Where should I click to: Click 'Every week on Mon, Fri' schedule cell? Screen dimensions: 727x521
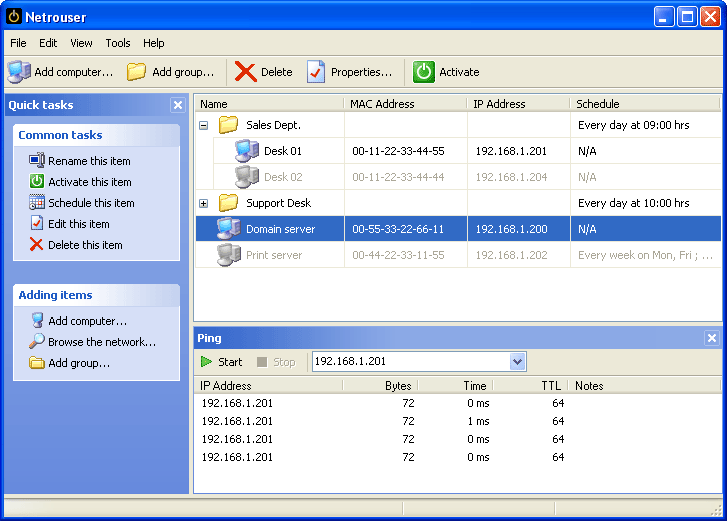[x=645, y=255]
